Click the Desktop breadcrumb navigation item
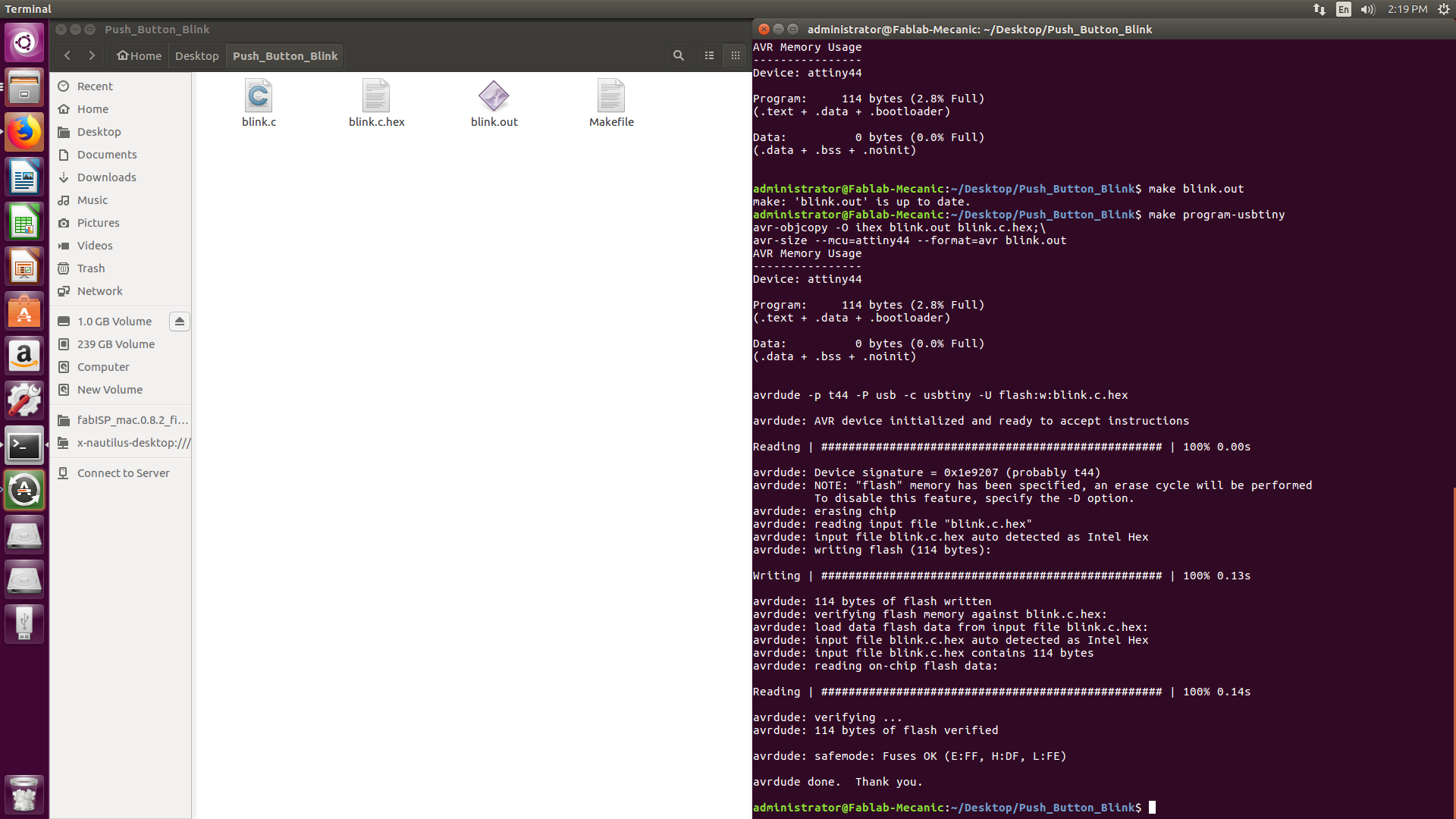 196,55
